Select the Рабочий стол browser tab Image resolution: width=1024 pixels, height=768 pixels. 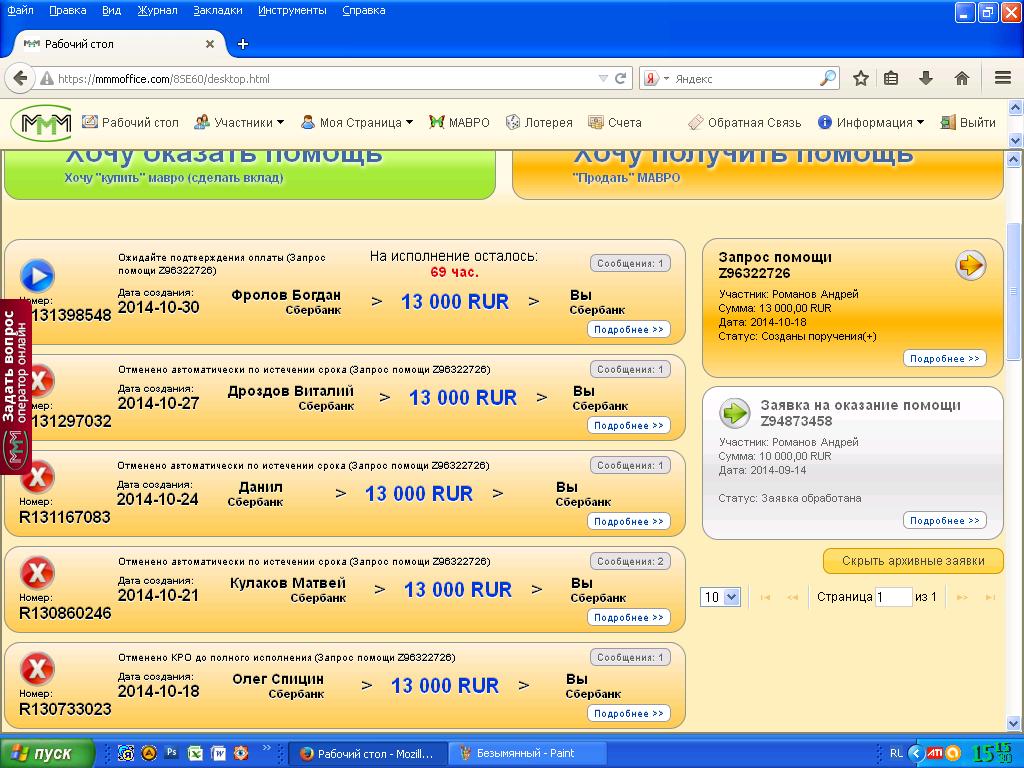pyautogui.click(x=118, y=44)
